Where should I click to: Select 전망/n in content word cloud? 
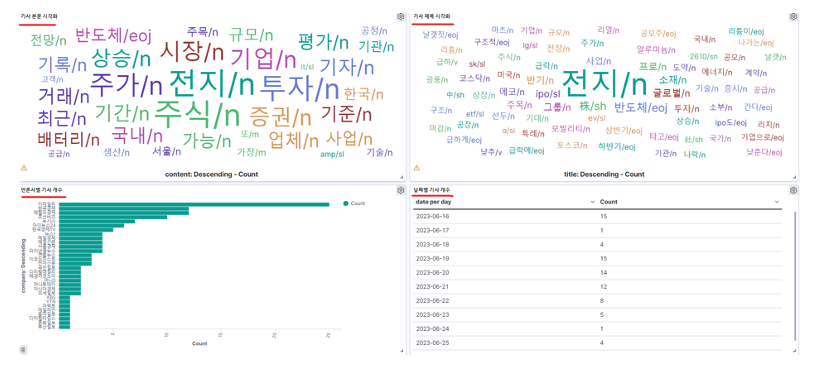coord(48,40)
